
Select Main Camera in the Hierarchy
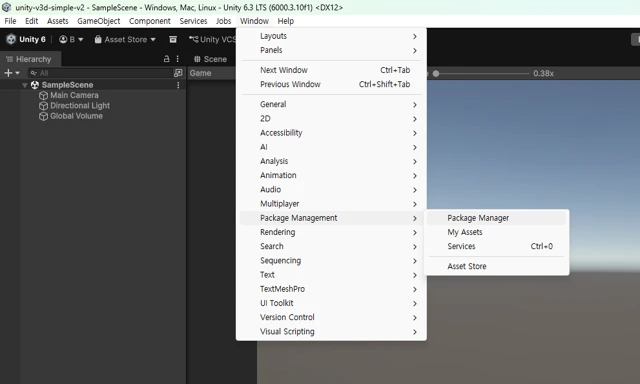tap(74, 95)
